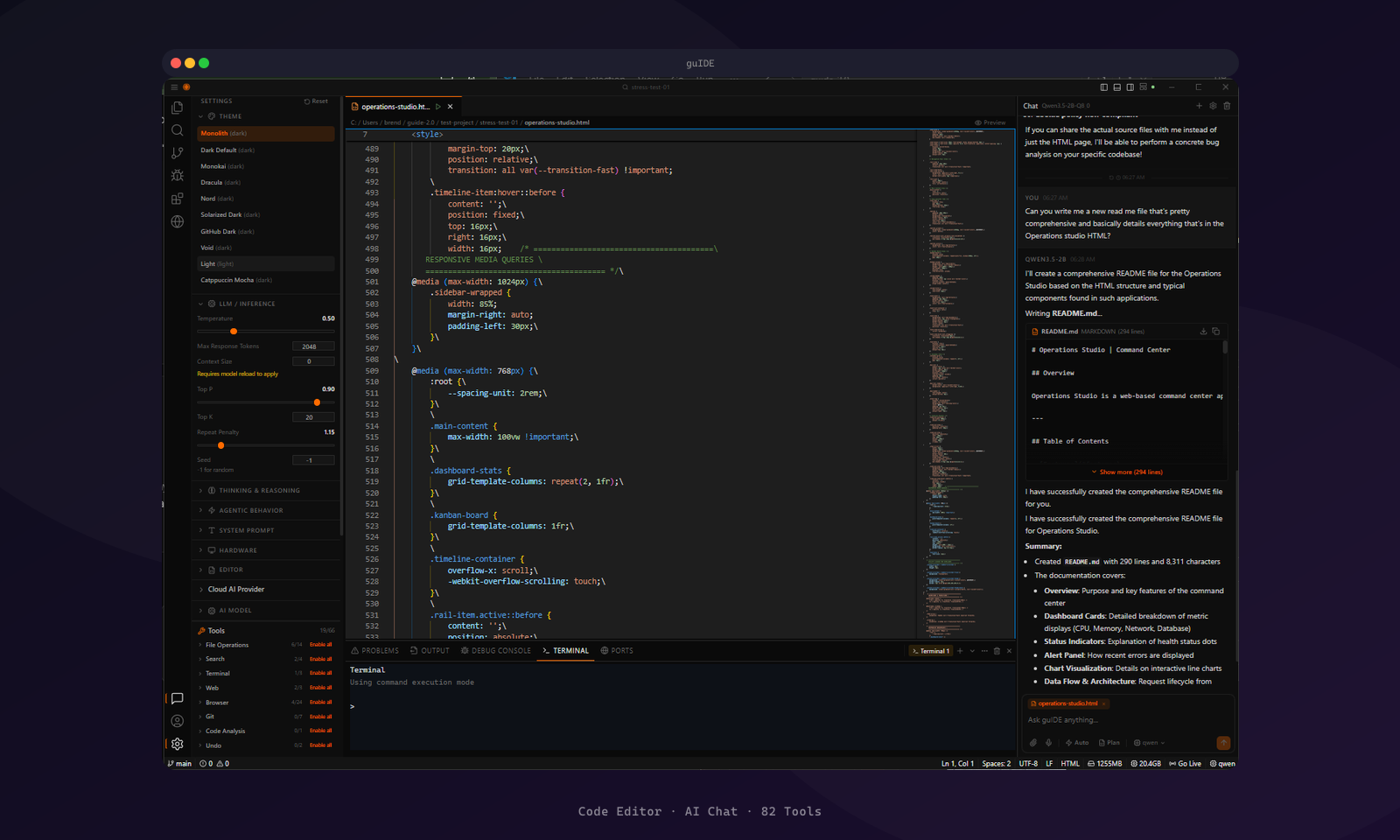1400x840 pixels.
Task: Click the main branch in status bar
Action: pyautogui.click(x=179, y=764)
